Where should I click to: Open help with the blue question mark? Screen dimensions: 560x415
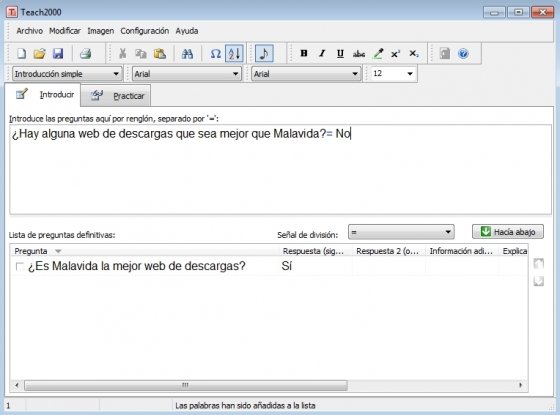(x=463, y=54)
